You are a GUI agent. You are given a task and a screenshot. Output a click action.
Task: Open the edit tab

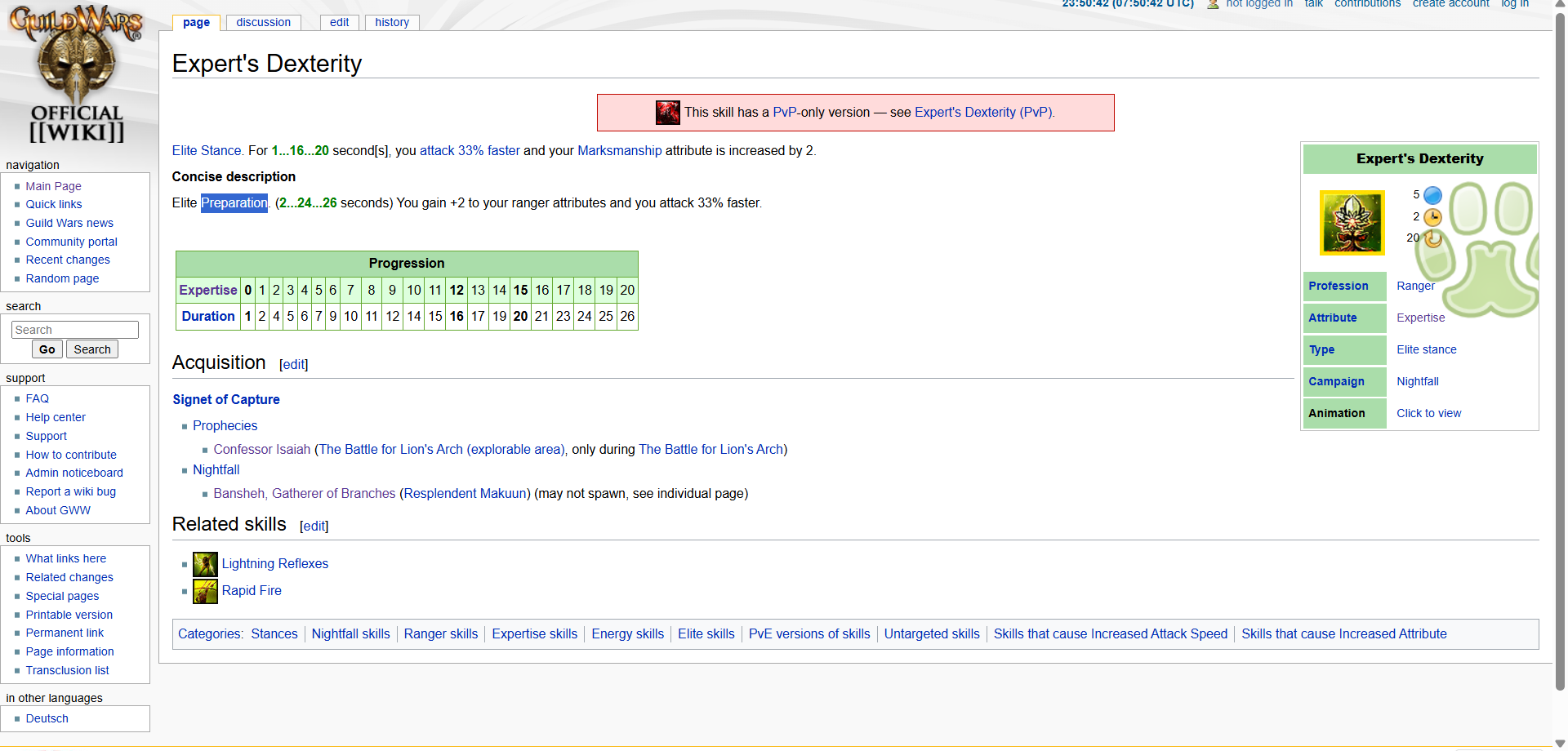click(x=339, y=22)
